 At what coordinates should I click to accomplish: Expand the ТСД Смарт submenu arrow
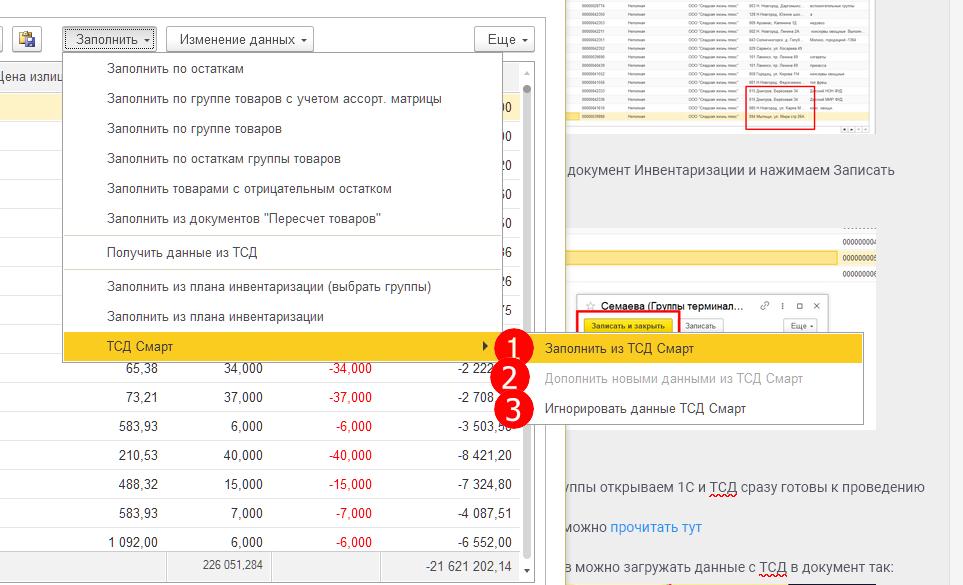tap(486, 347)
